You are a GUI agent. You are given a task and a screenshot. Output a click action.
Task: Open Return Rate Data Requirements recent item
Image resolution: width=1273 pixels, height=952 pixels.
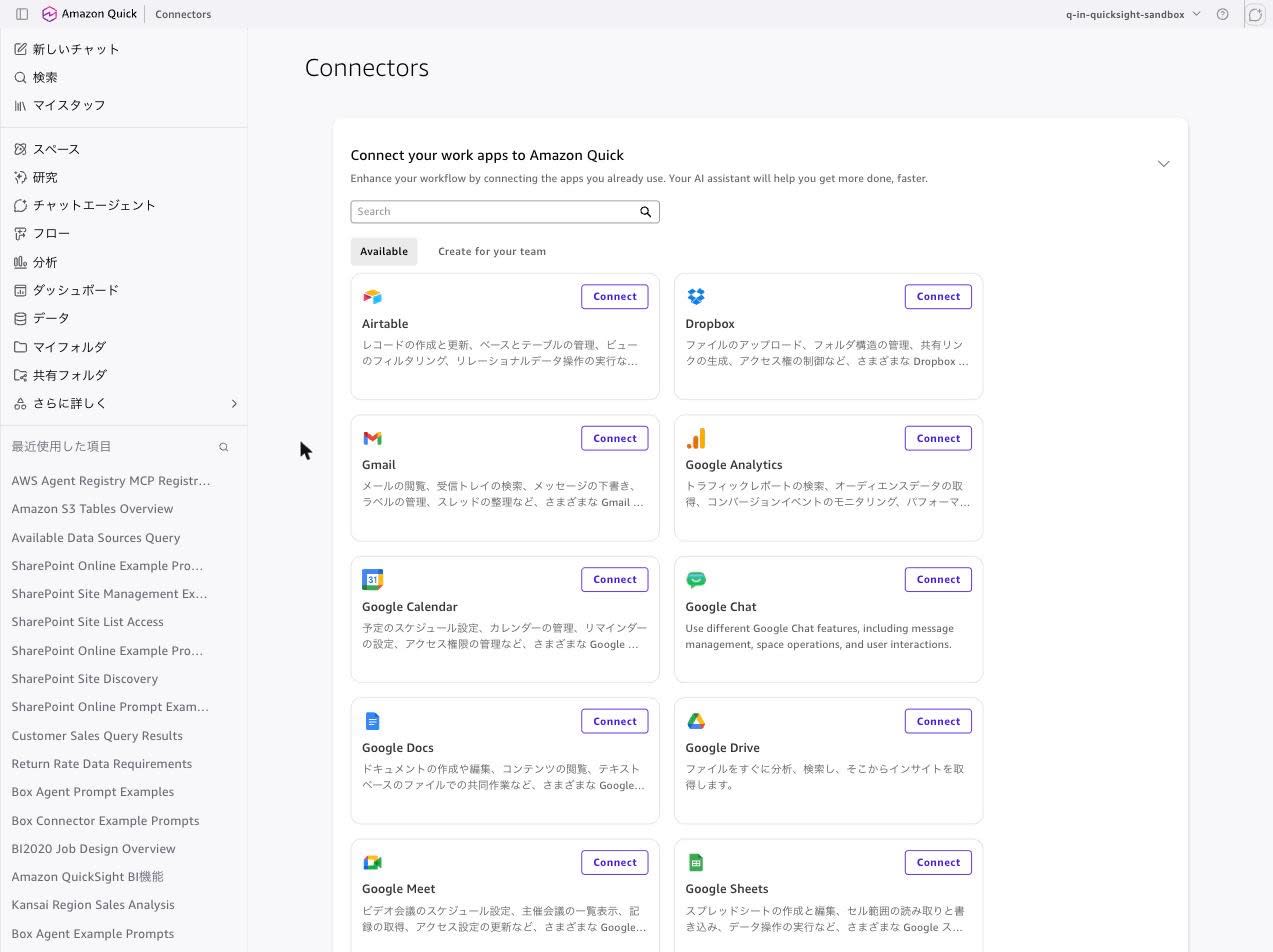(x=102, y=764)
